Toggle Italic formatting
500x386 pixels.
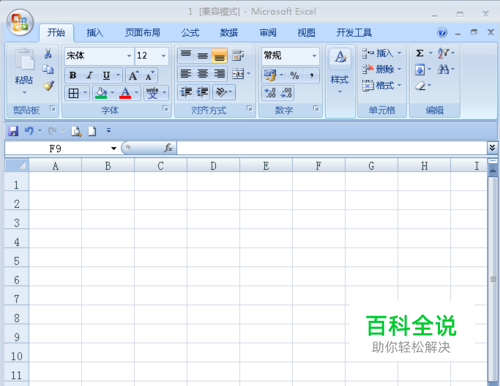coord(89,75)
